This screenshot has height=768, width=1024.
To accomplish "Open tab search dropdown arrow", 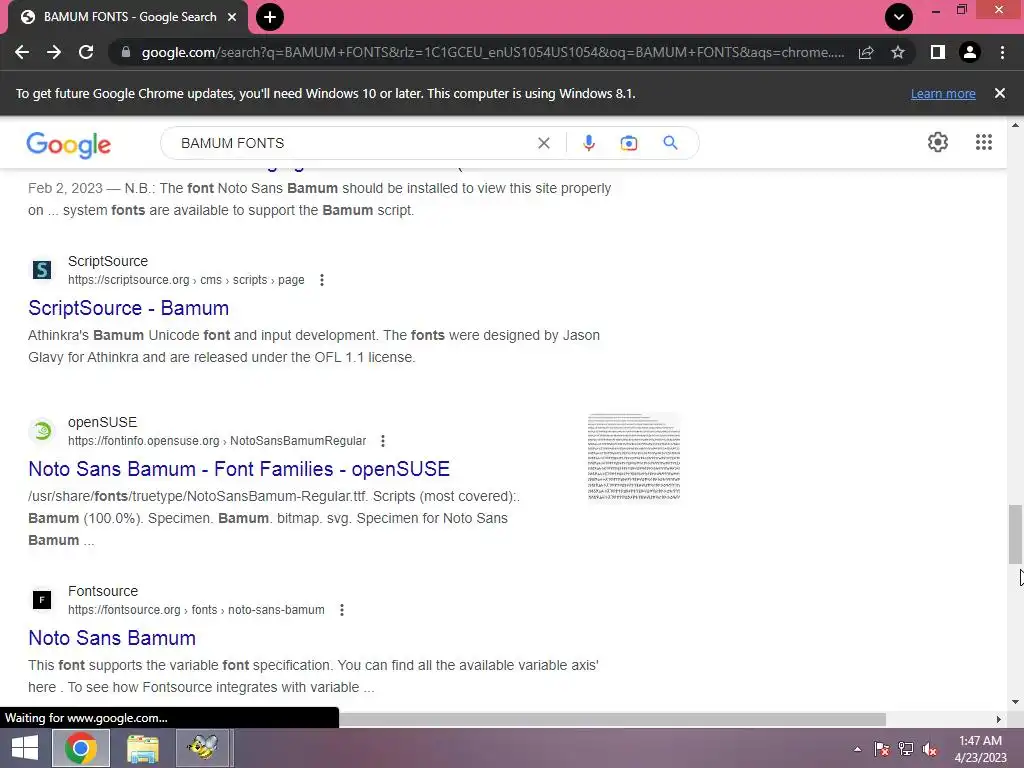I will click(899, 17).
